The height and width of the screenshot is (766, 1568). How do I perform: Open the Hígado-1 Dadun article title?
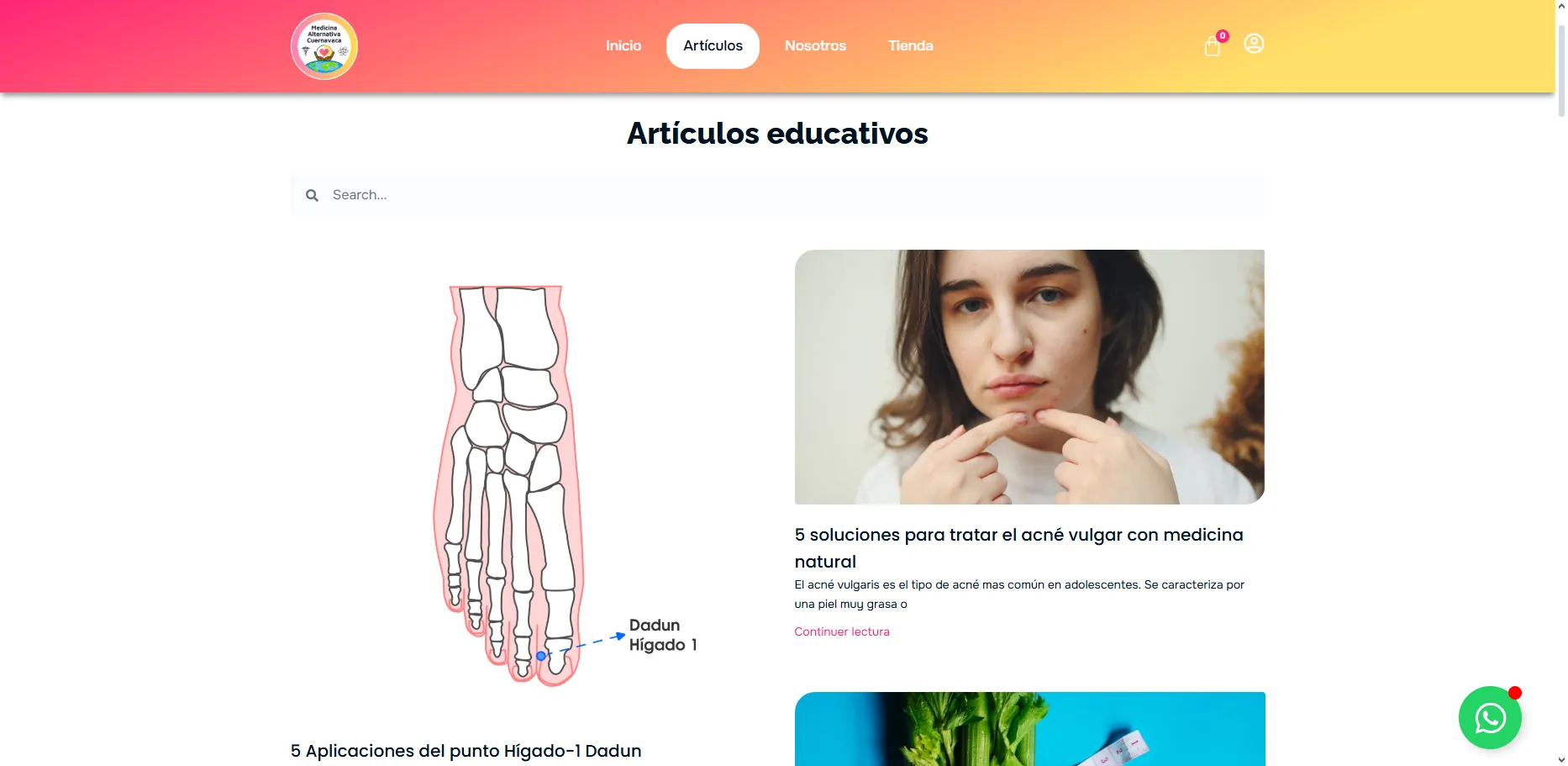(x=466, y=751)
